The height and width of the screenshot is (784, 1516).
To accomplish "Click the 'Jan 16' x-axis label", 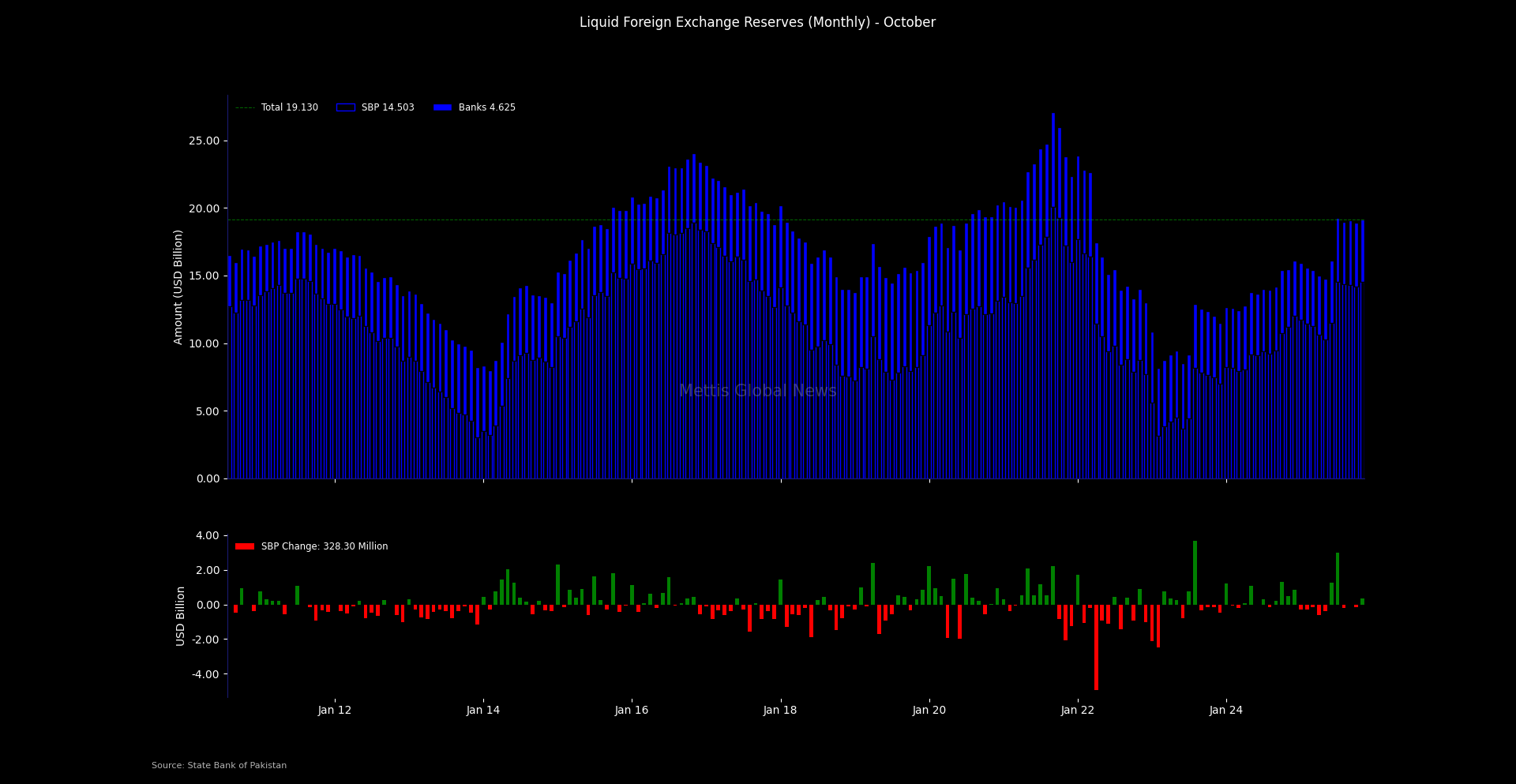I will tap(632, 710).
